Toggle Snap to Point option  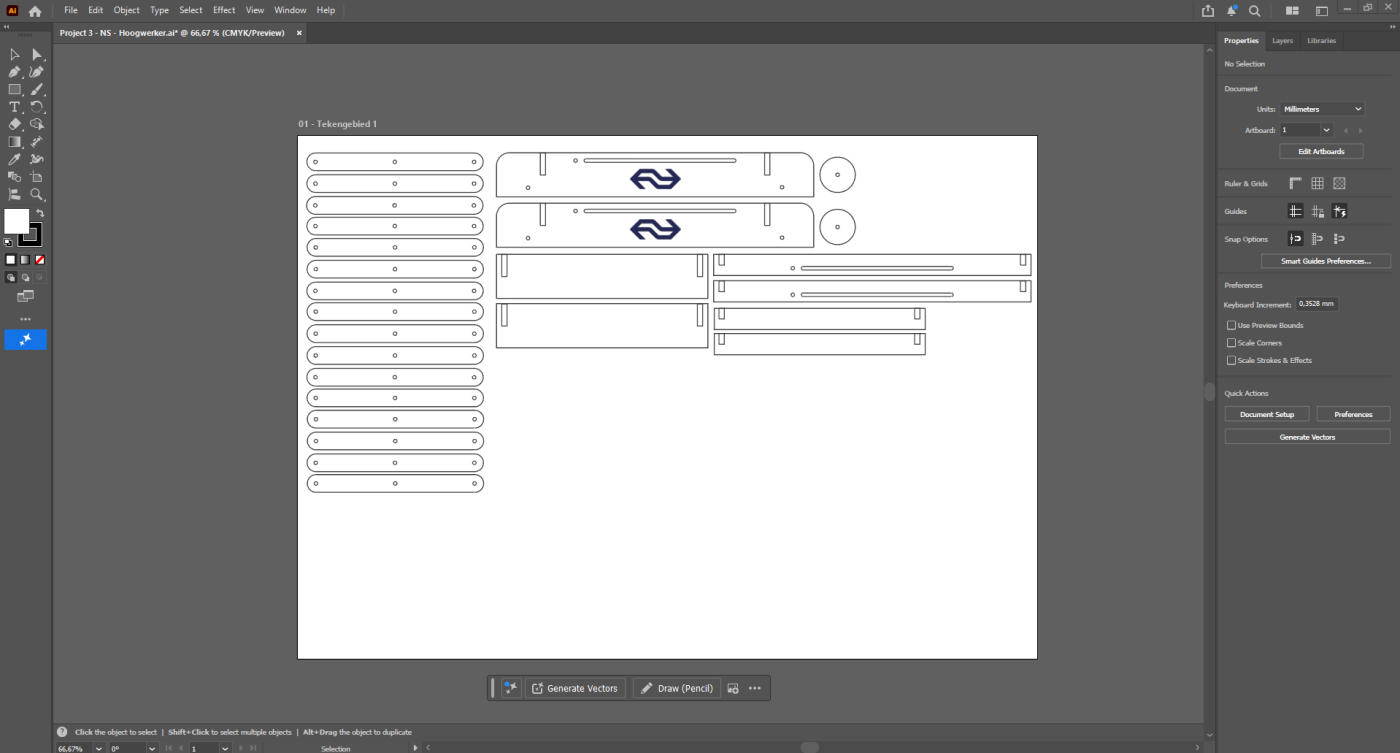pyautogui.click(x=1295, y=239)
